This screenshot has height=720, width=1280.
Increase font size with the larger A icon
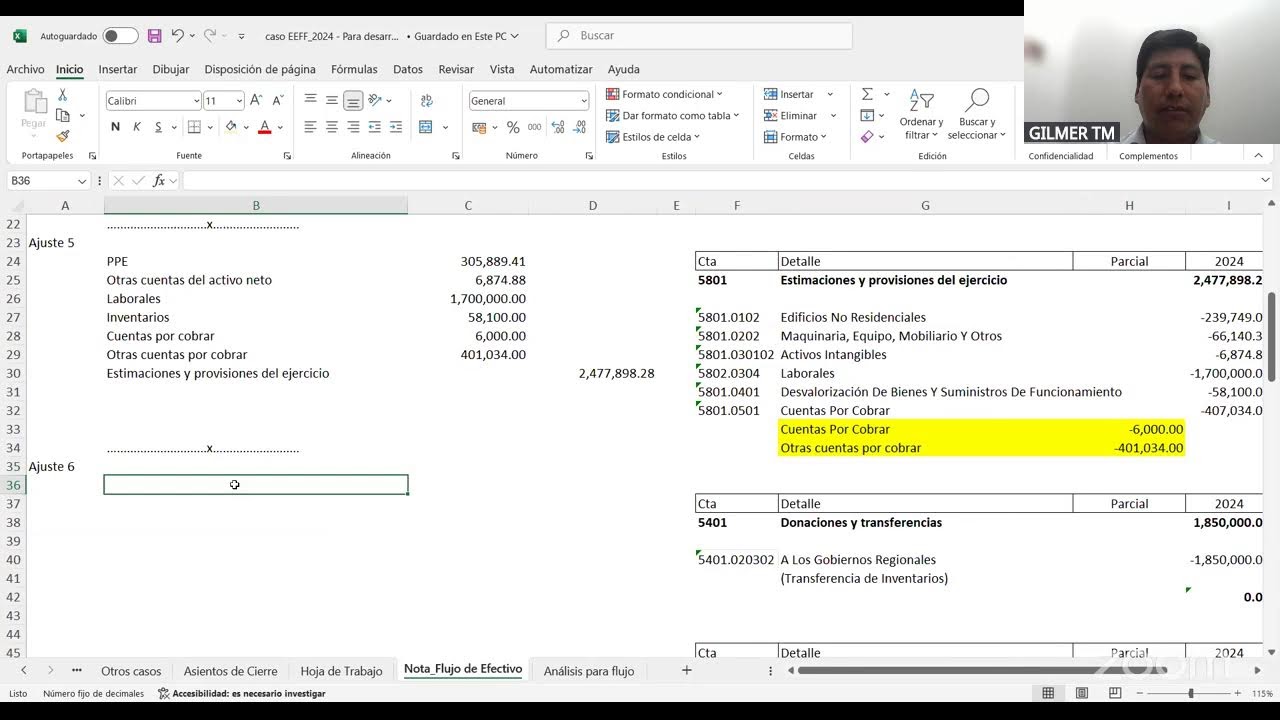coord(256,100)
